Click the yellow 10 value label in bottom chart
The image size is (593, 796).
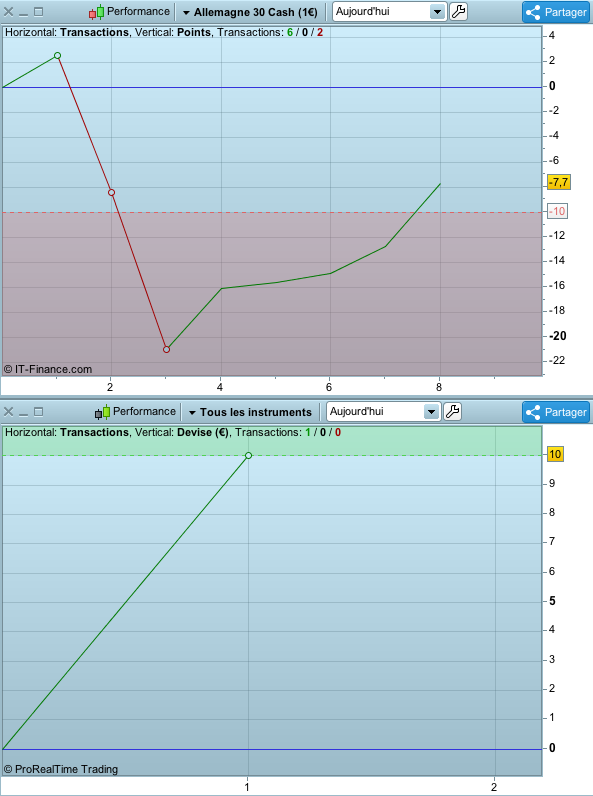[555, 454]
